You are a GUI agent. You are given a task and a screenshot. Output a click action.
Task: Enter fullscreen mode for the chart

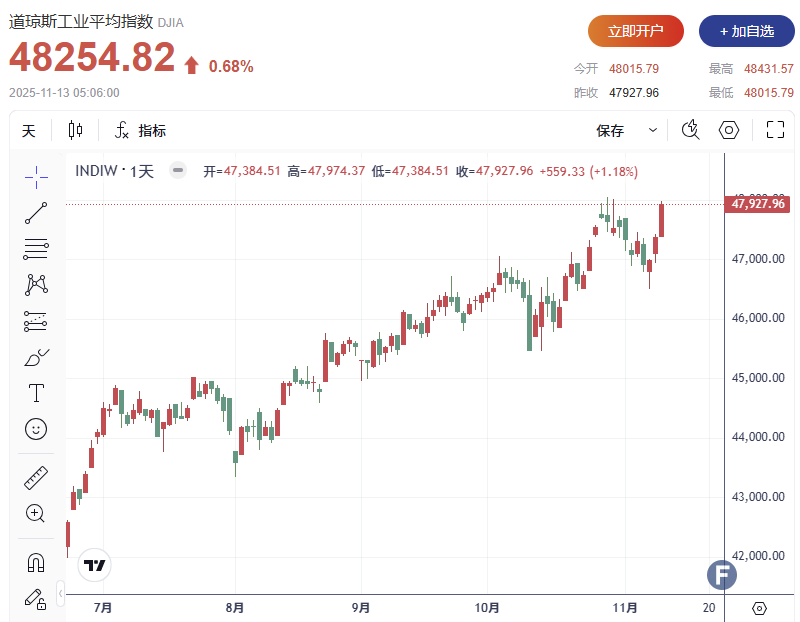[x=775, y=130]
